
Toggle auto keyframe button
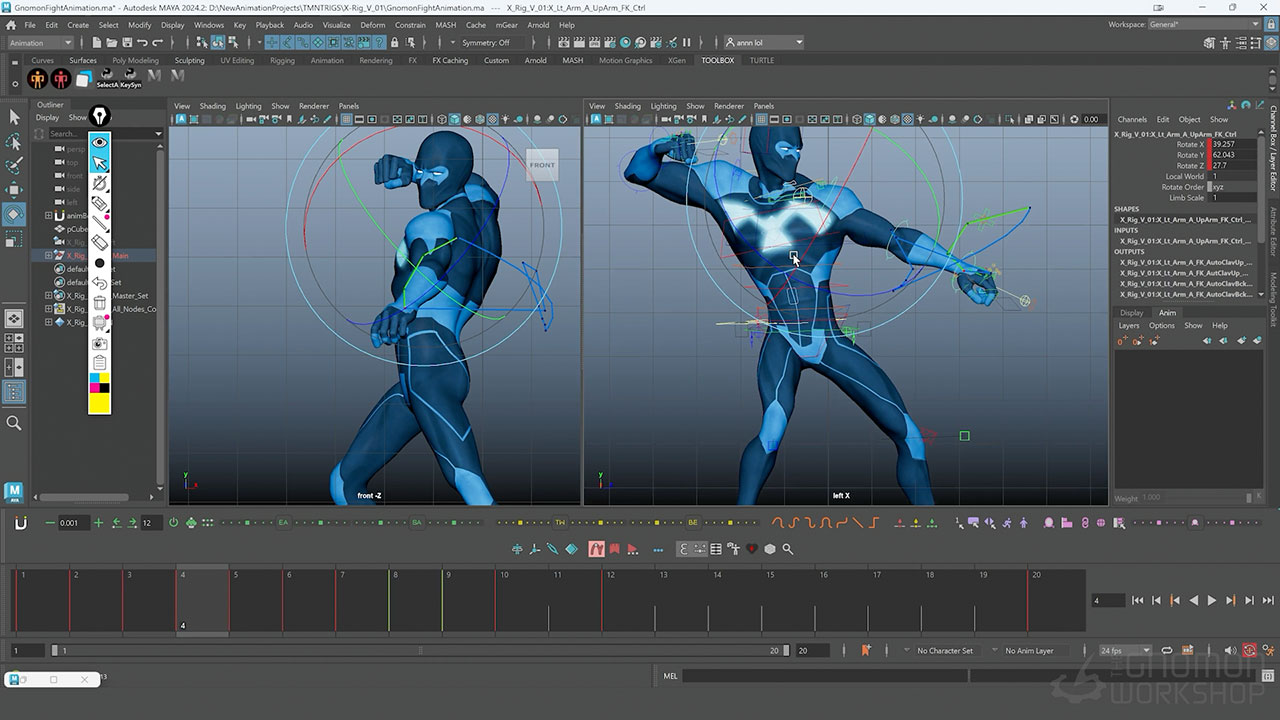tap(1251, 651)
